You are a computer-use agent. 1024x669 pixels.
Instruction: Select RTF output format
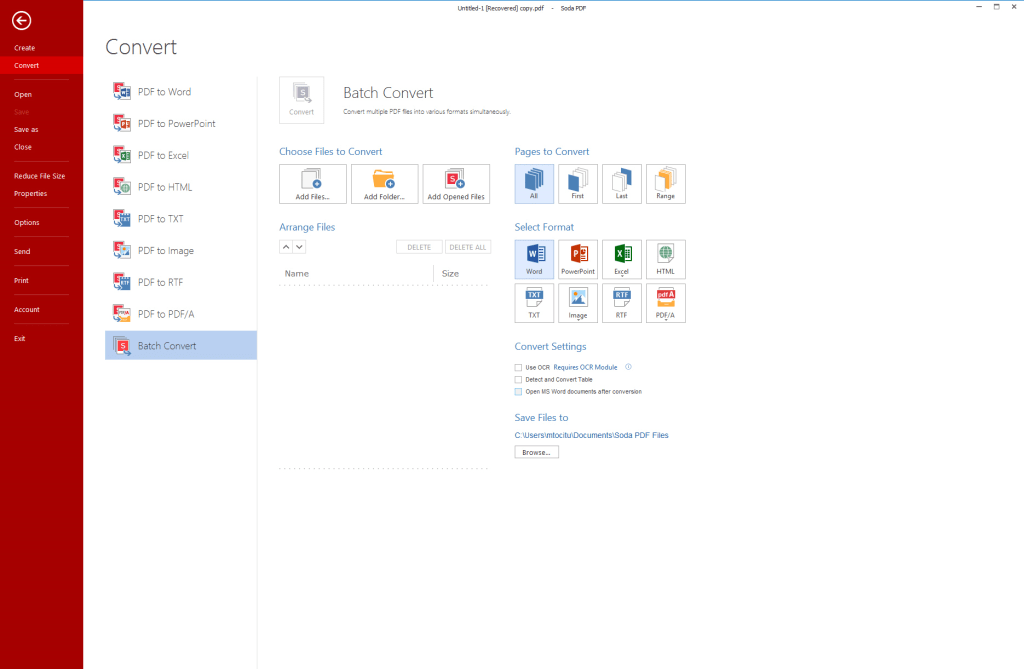[x=622, y=303]
